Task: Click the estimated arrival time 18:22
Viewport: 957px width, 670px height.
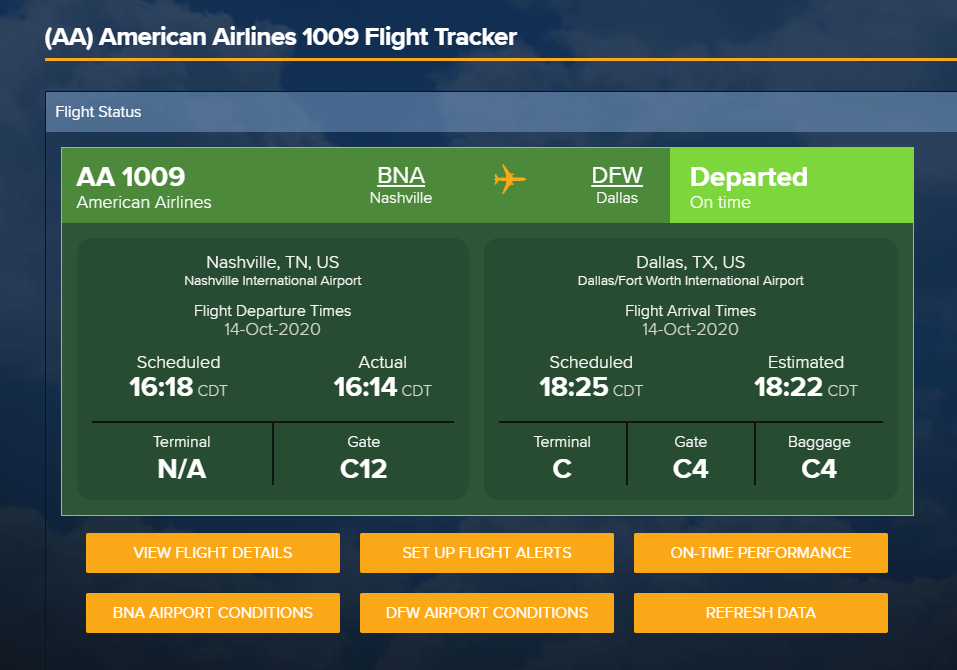Action: point(789,387)
